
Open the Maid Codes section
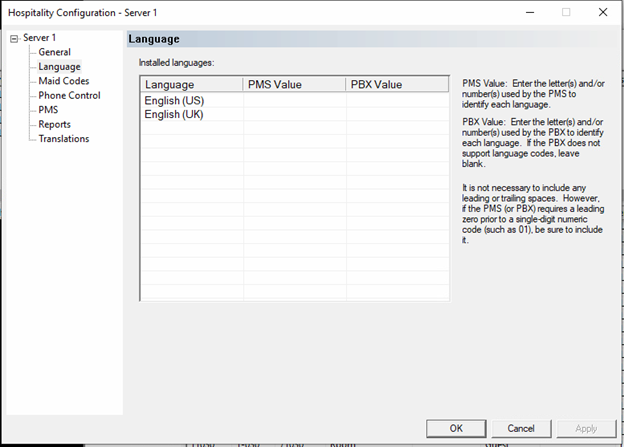coord(63,81)
